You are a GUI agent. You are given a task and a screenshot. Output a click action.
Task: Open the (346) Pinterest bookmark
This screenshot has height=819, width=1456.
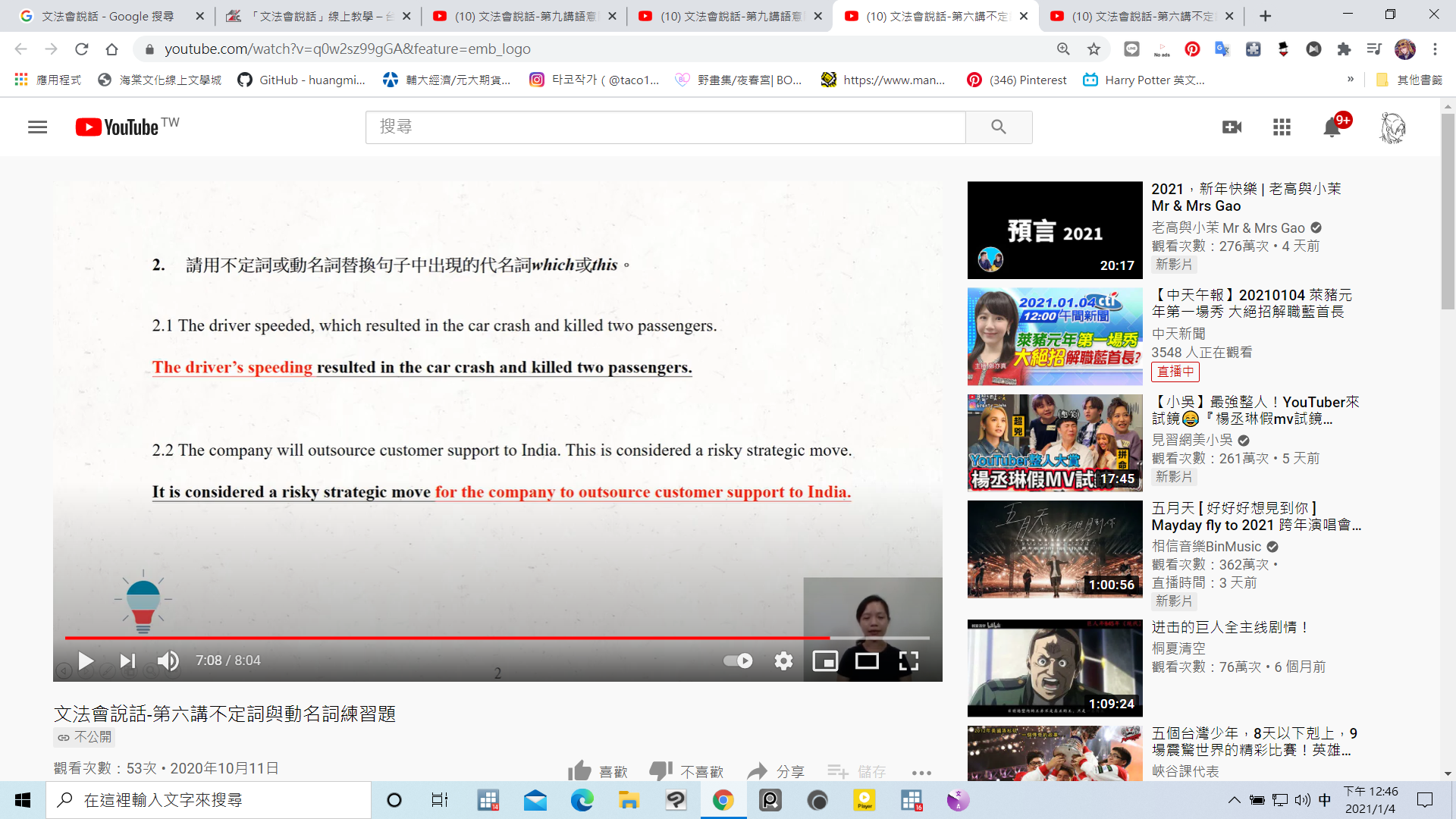tap(1017, 80)
